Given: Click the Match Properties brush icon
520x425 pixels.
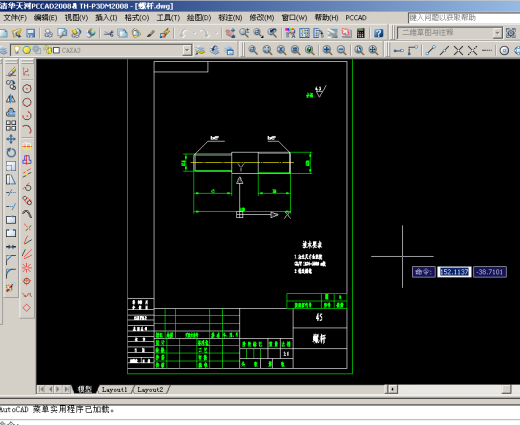Looking at the screenshot, I should [151, 33].
